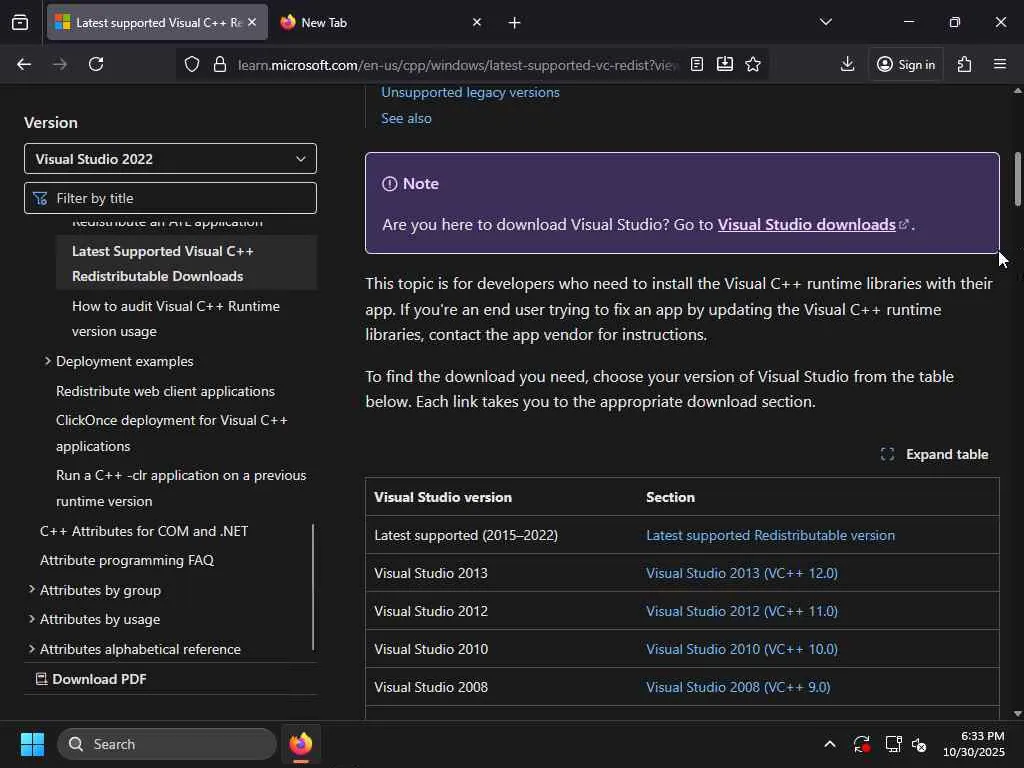Follow Unsupported legacy versions link
Screen dimensions: 1024x768
tap(470, 92)
